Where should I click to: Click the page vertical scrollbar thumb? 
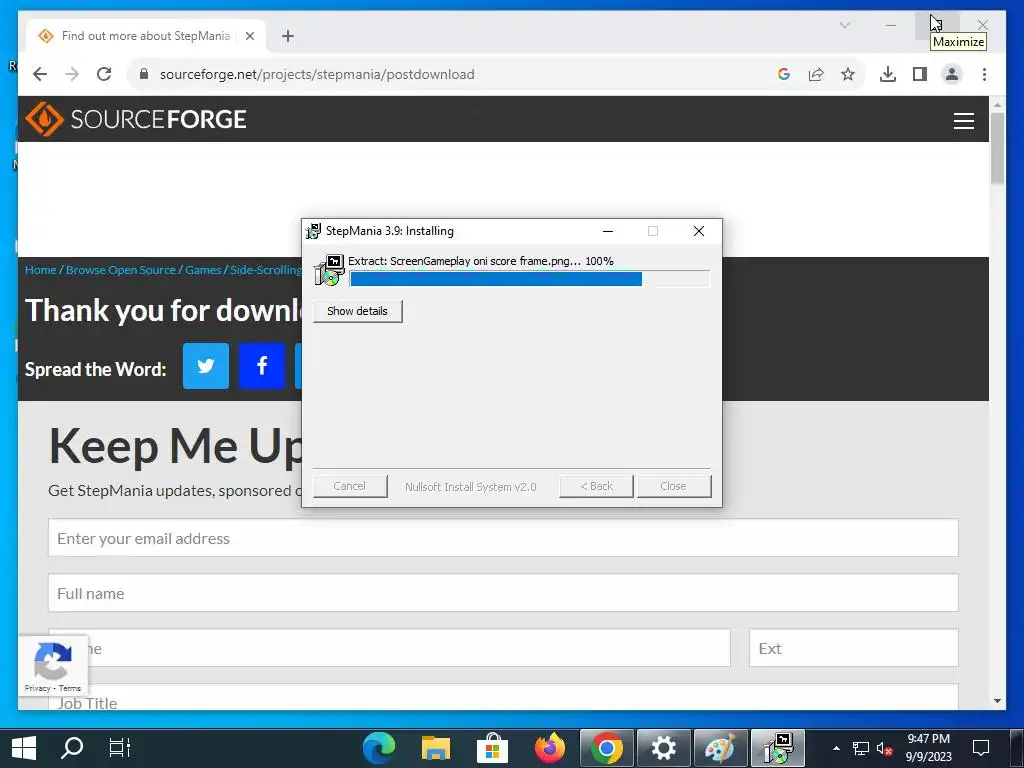tap(997, 148)
